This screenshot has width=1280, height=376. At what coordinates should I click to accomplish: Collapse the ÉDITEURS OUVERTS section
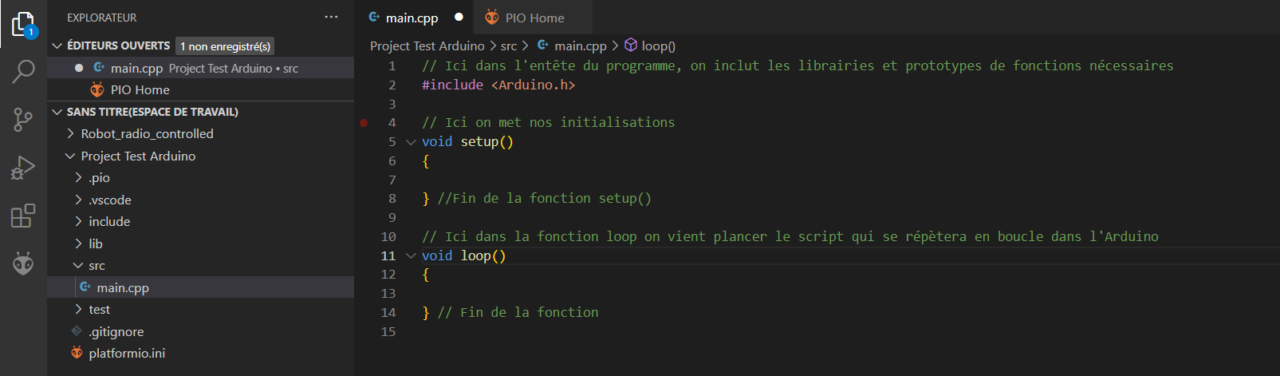(112, 45)
